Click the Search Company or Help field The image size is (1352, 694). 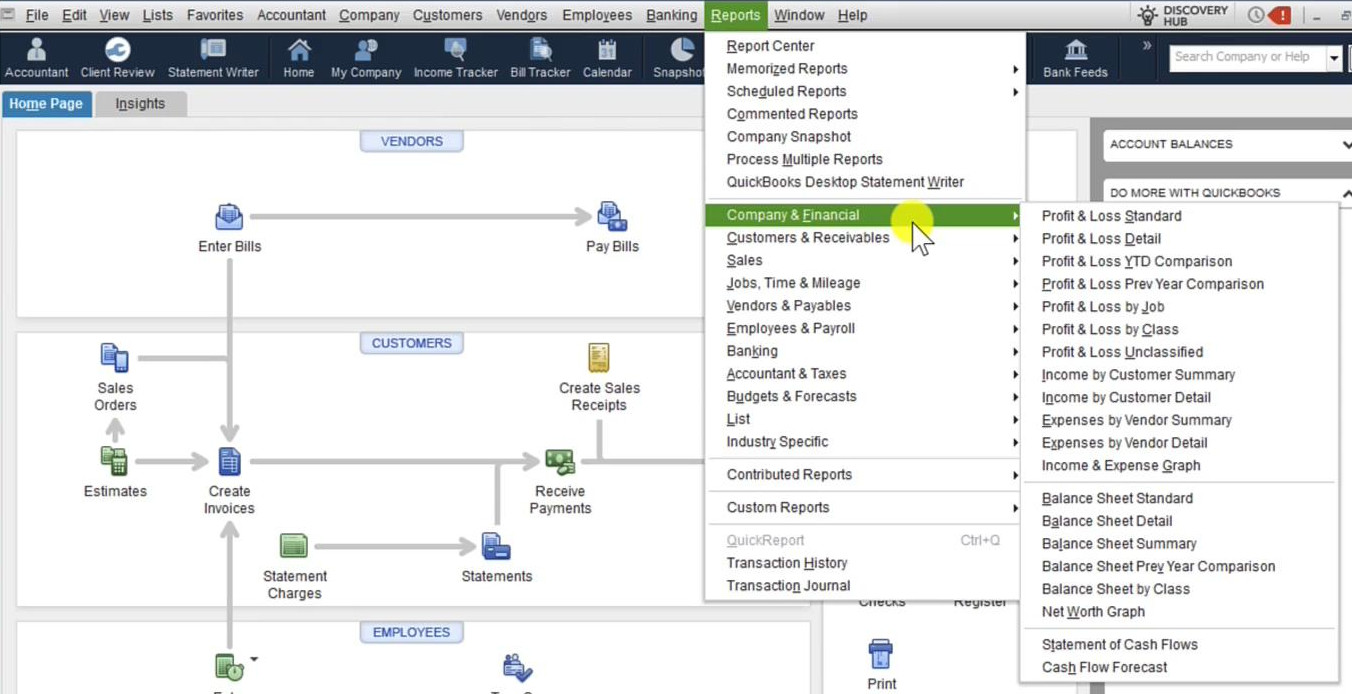click(x=1248, y=58)
